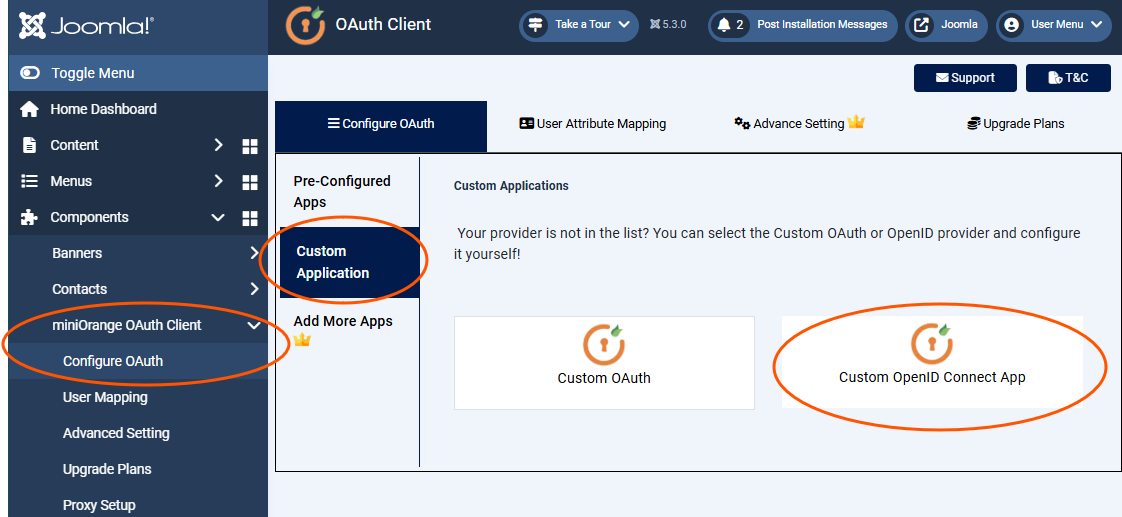Click the Joomla logo in the sidebar header

(86, 26)
